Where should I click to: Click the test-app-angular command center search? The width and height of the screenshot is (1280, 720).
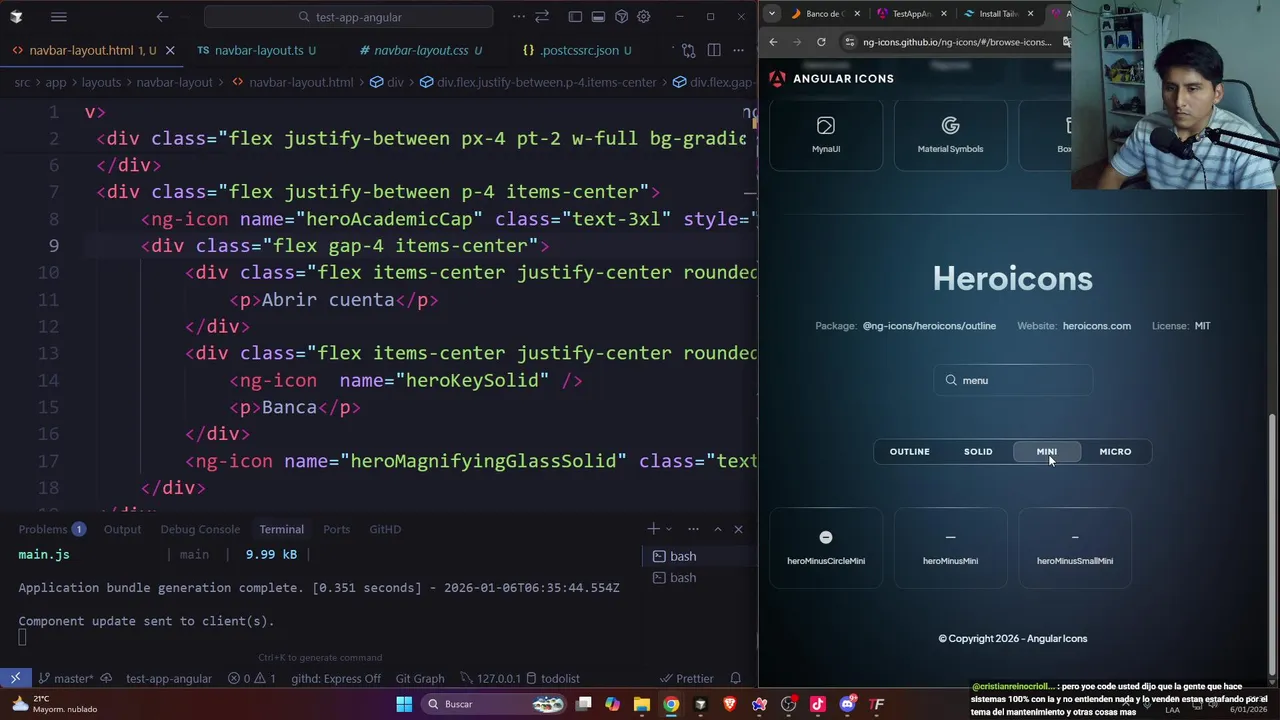coord(349,17)
